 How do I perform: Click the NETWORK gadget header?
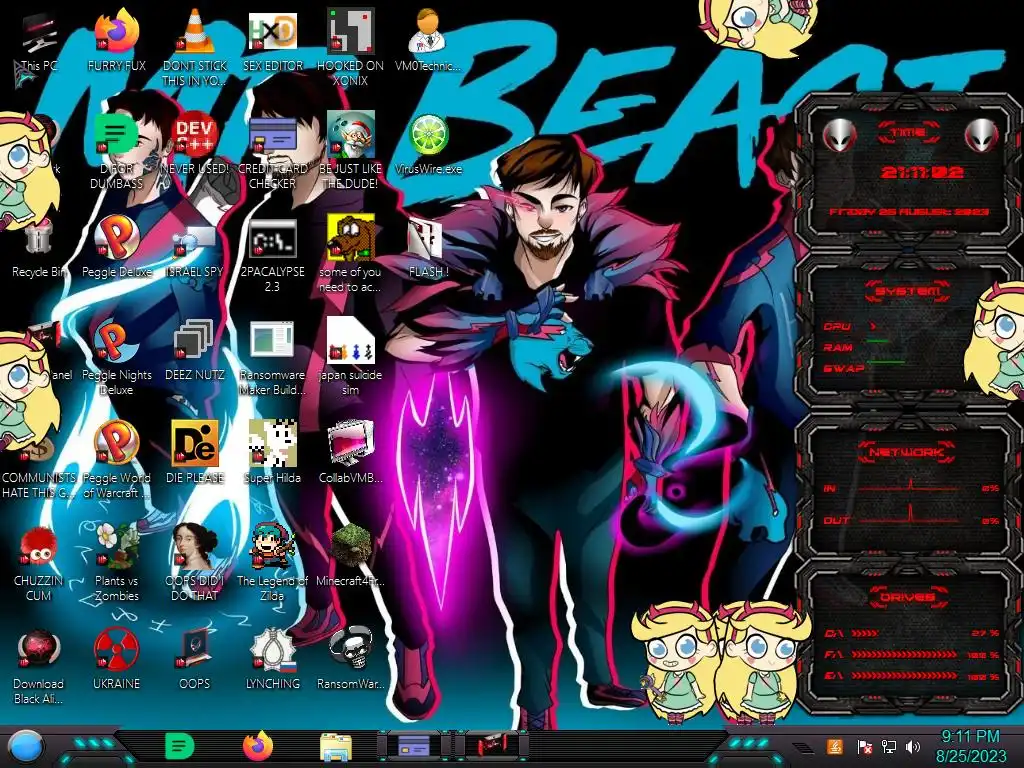907,452
